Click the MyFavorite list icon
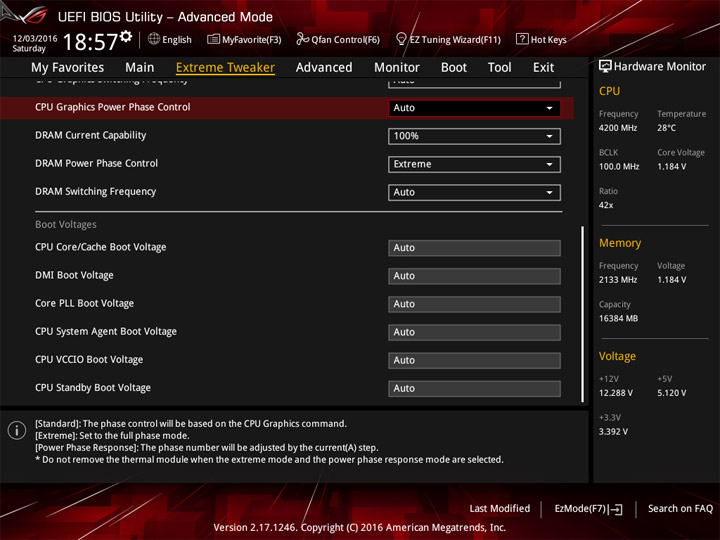The image size is (720, 540). tap(213, 39)
